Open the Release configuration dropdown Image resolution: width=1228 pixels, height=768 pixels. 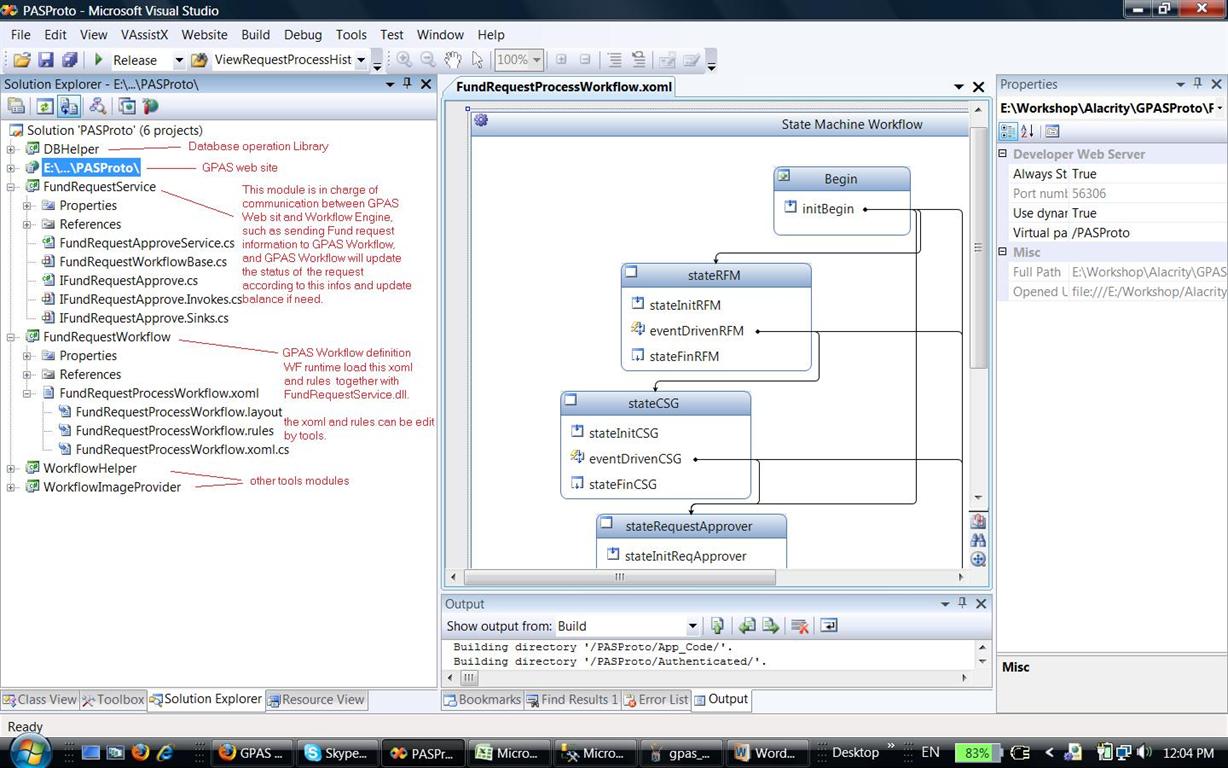click(x=179, y=60)
